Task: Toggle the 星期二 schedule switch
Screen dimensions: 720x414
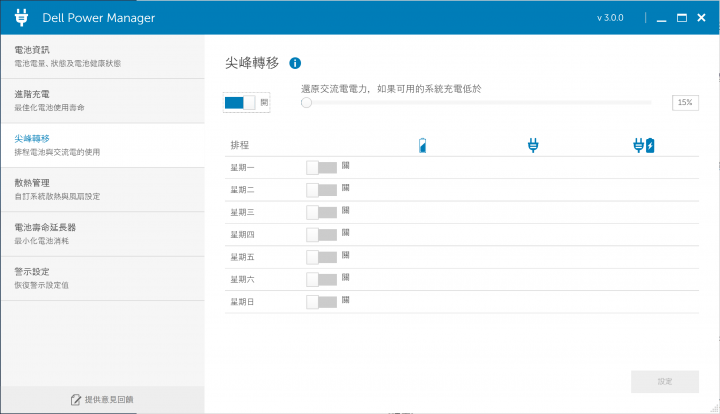Action: click(x=321, y=190)
